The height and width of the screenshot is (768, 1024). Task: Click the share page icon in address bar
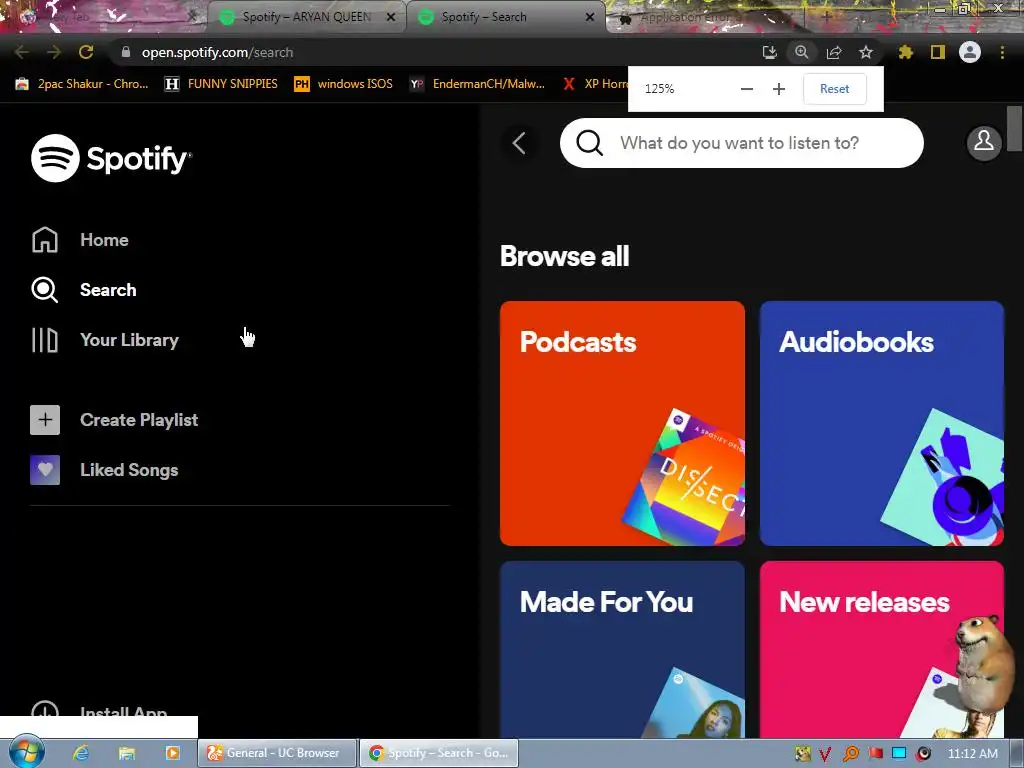[834, 52]
